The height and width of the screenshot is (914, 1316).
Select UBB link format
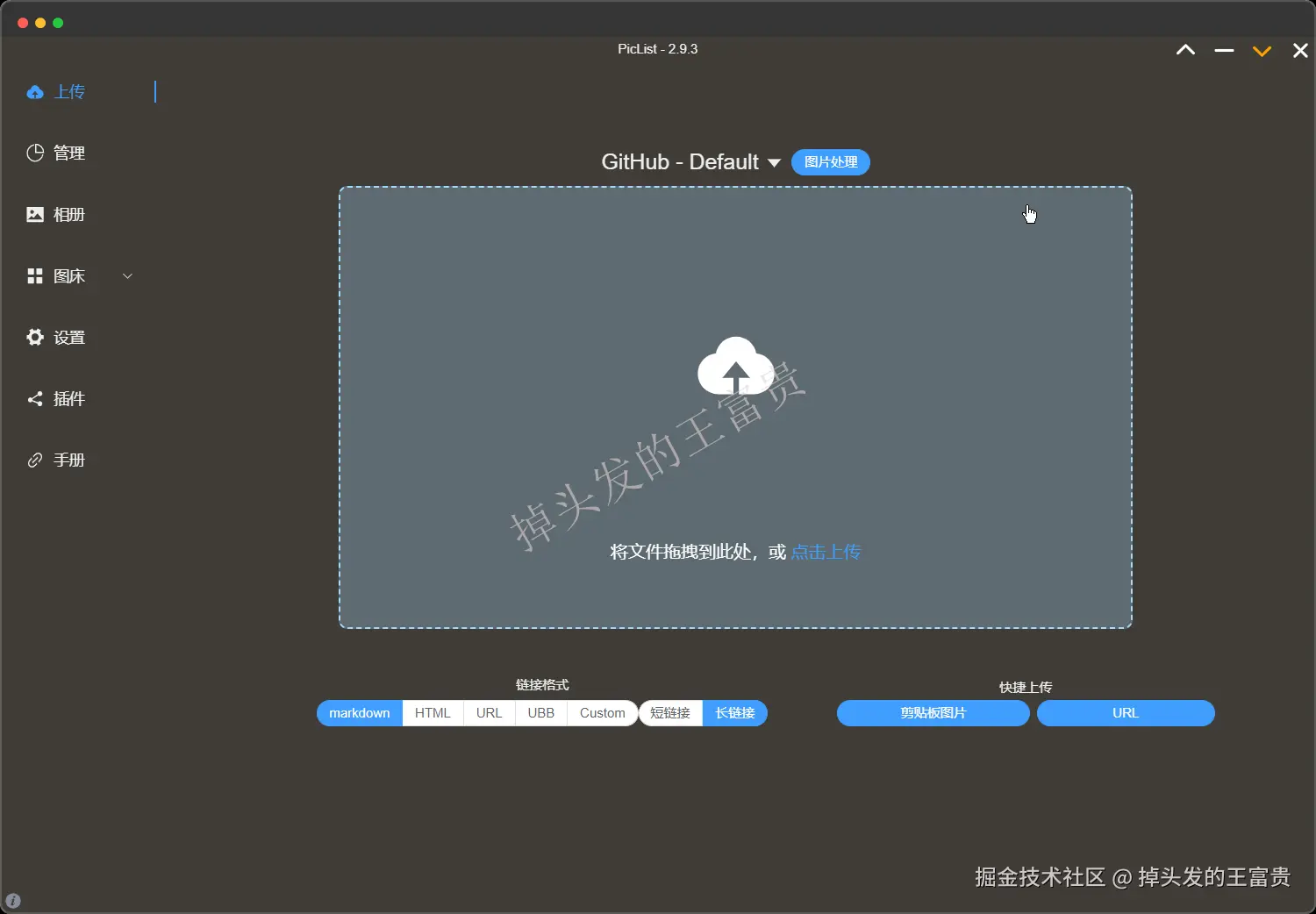point(541,713)
